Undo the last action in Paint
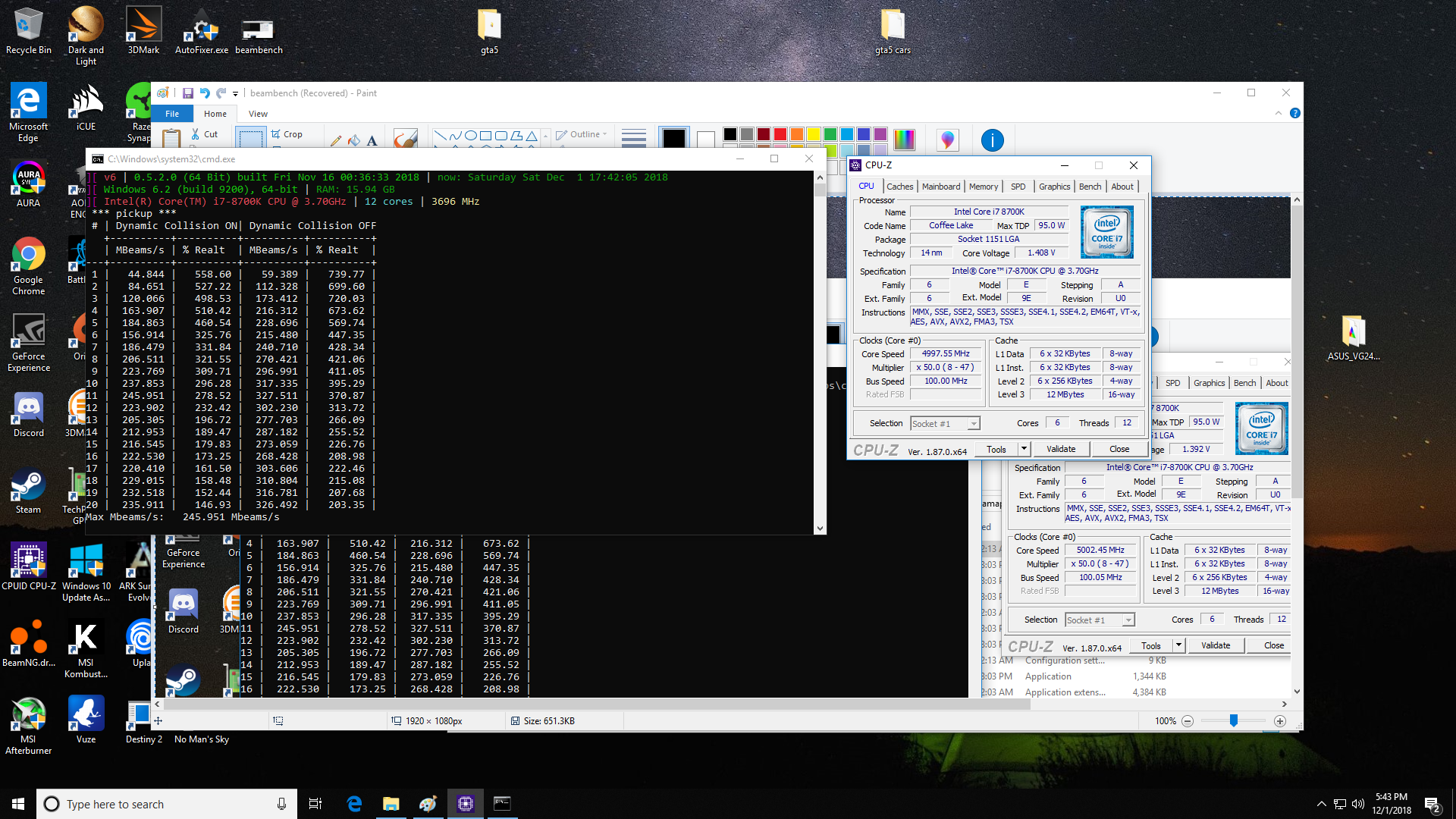This screenshot has height=819, width=1456. (x=204, y=93)
